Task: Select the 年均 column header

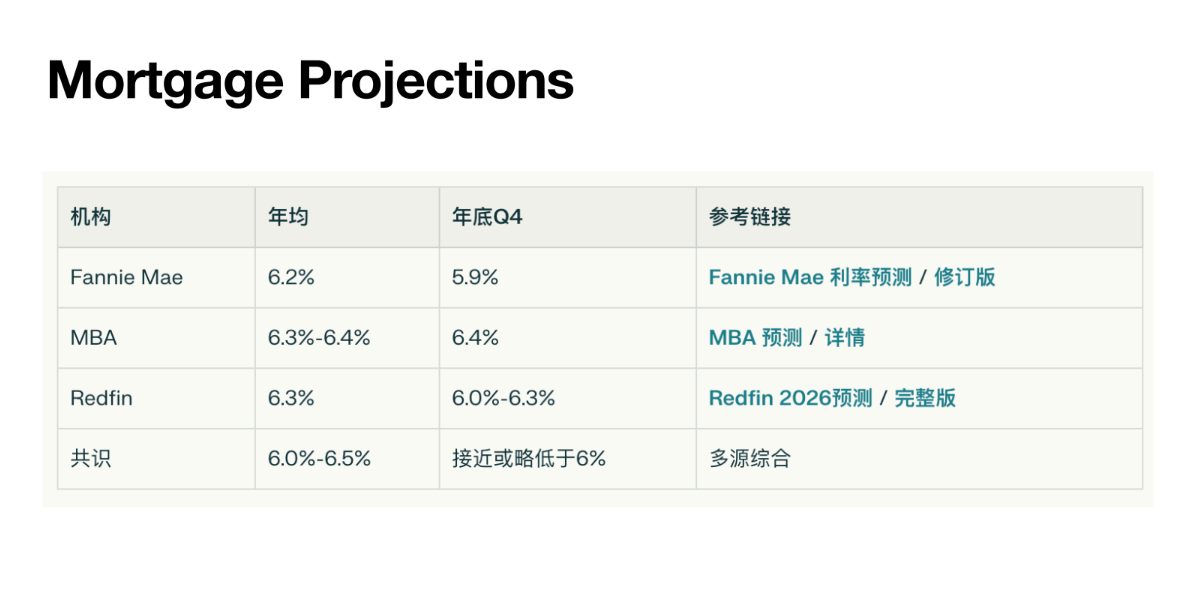Action: [348, 217]
